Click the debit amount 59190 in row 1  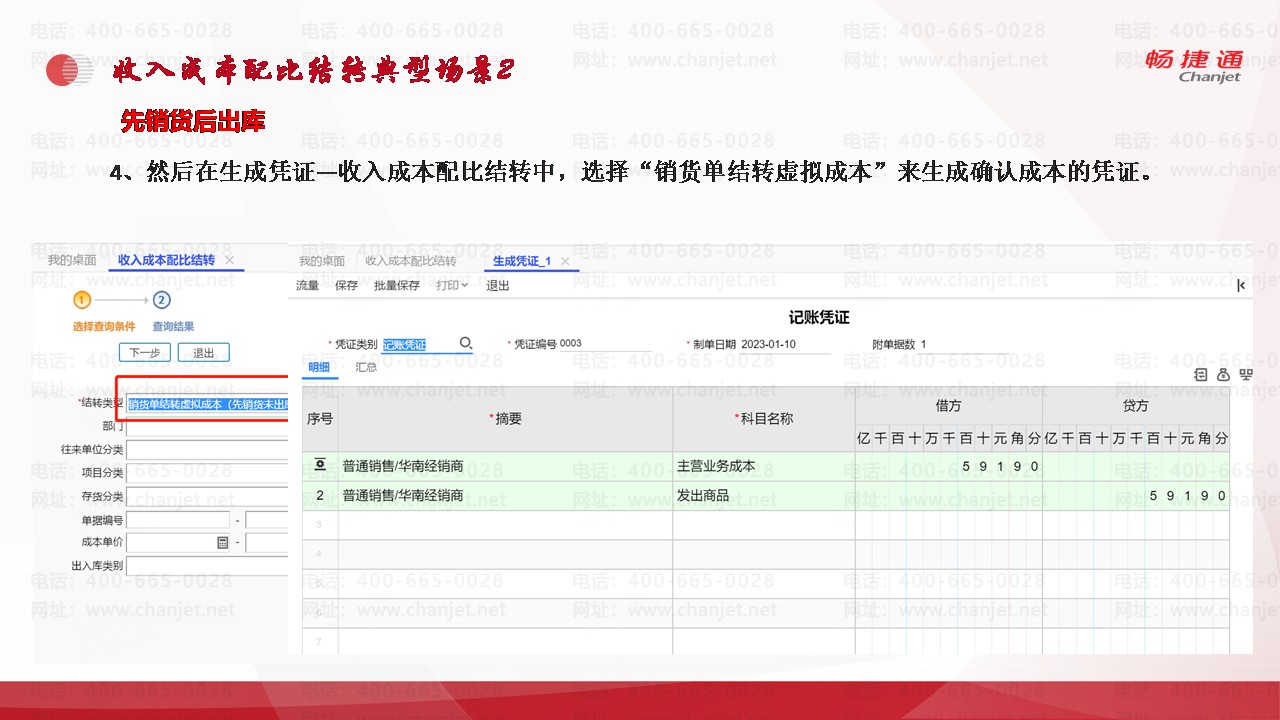(x=1001, y=466)
